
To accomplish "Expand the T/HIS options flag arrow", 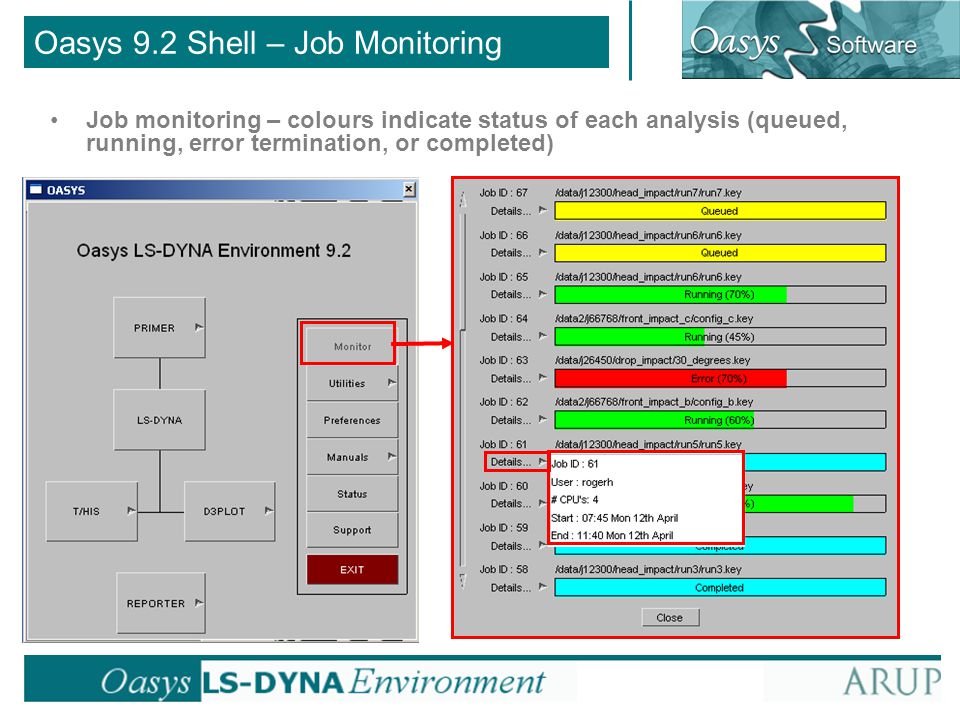I will pos(131,510).
